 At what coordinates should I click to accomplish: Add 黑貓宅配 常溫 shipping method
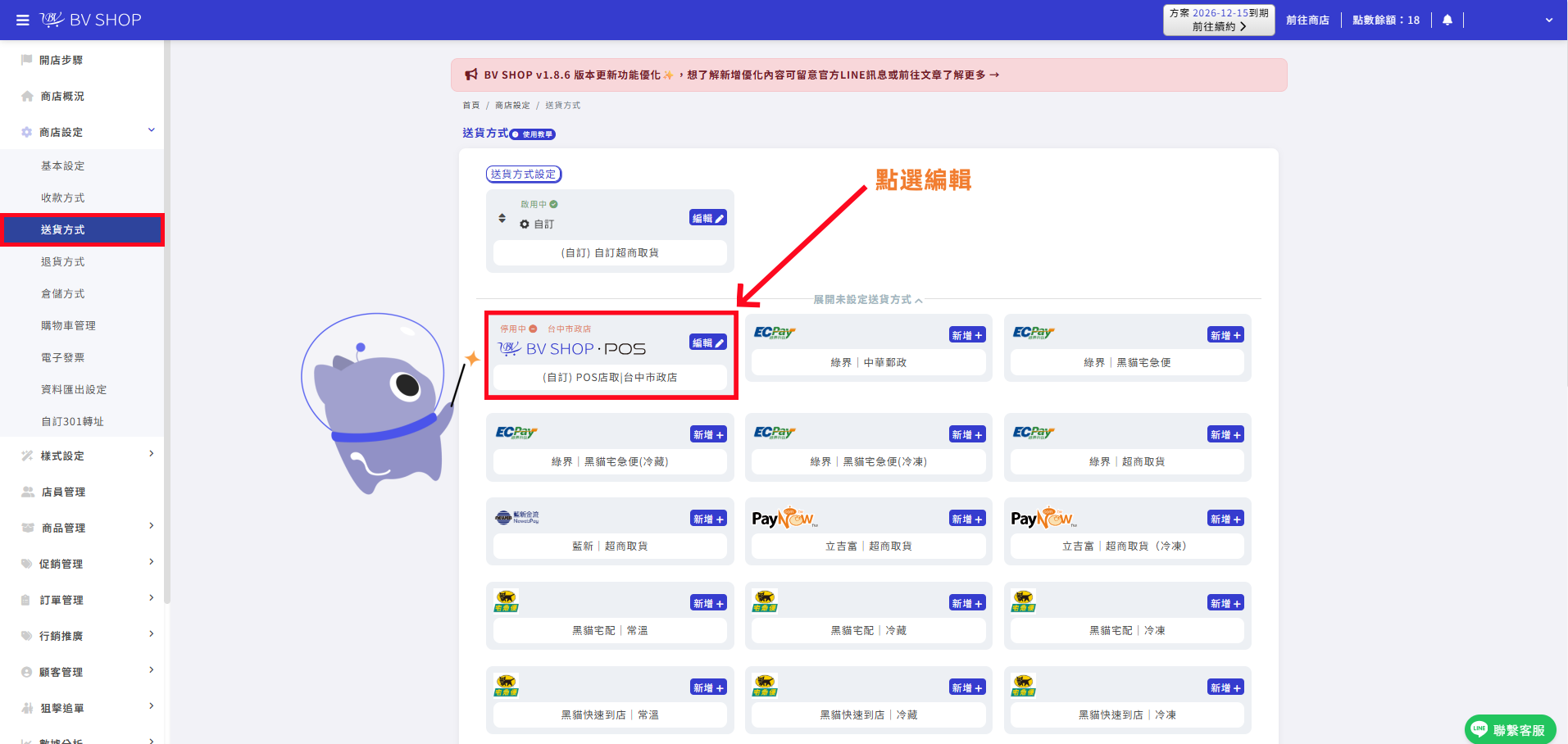pos(708,603)
